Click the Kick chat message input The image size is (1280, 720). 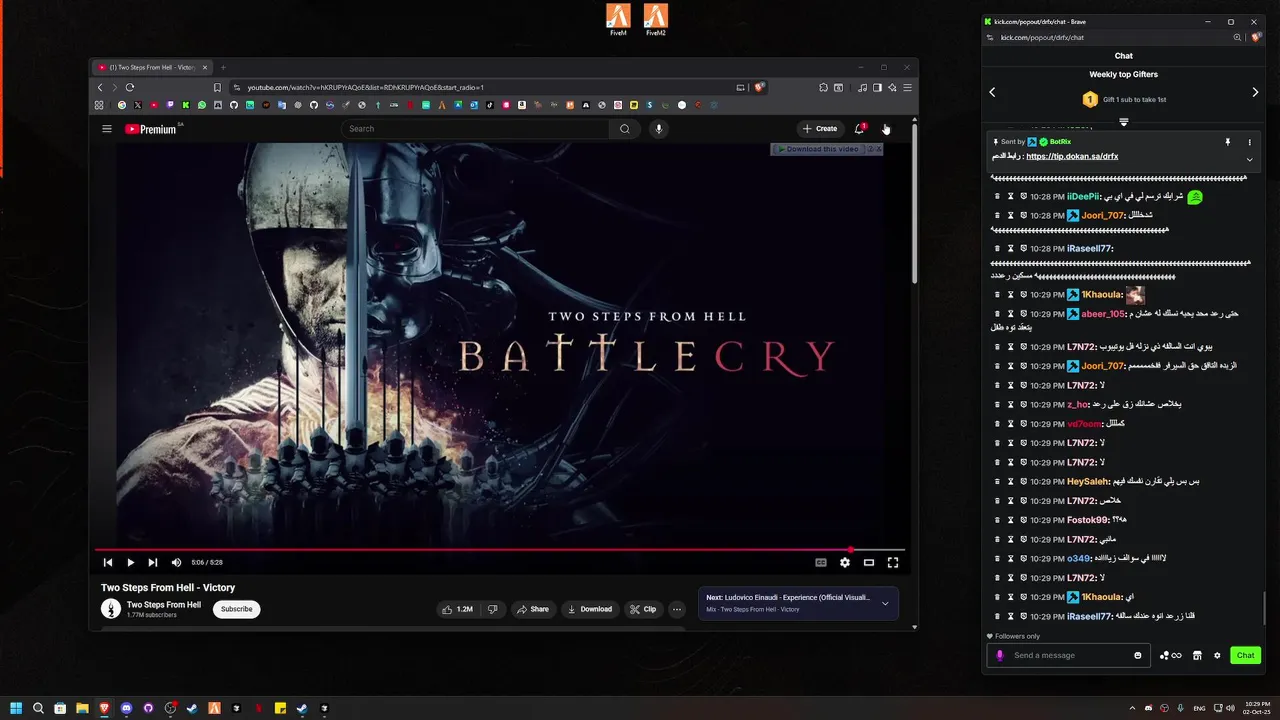pos(1068,656)
